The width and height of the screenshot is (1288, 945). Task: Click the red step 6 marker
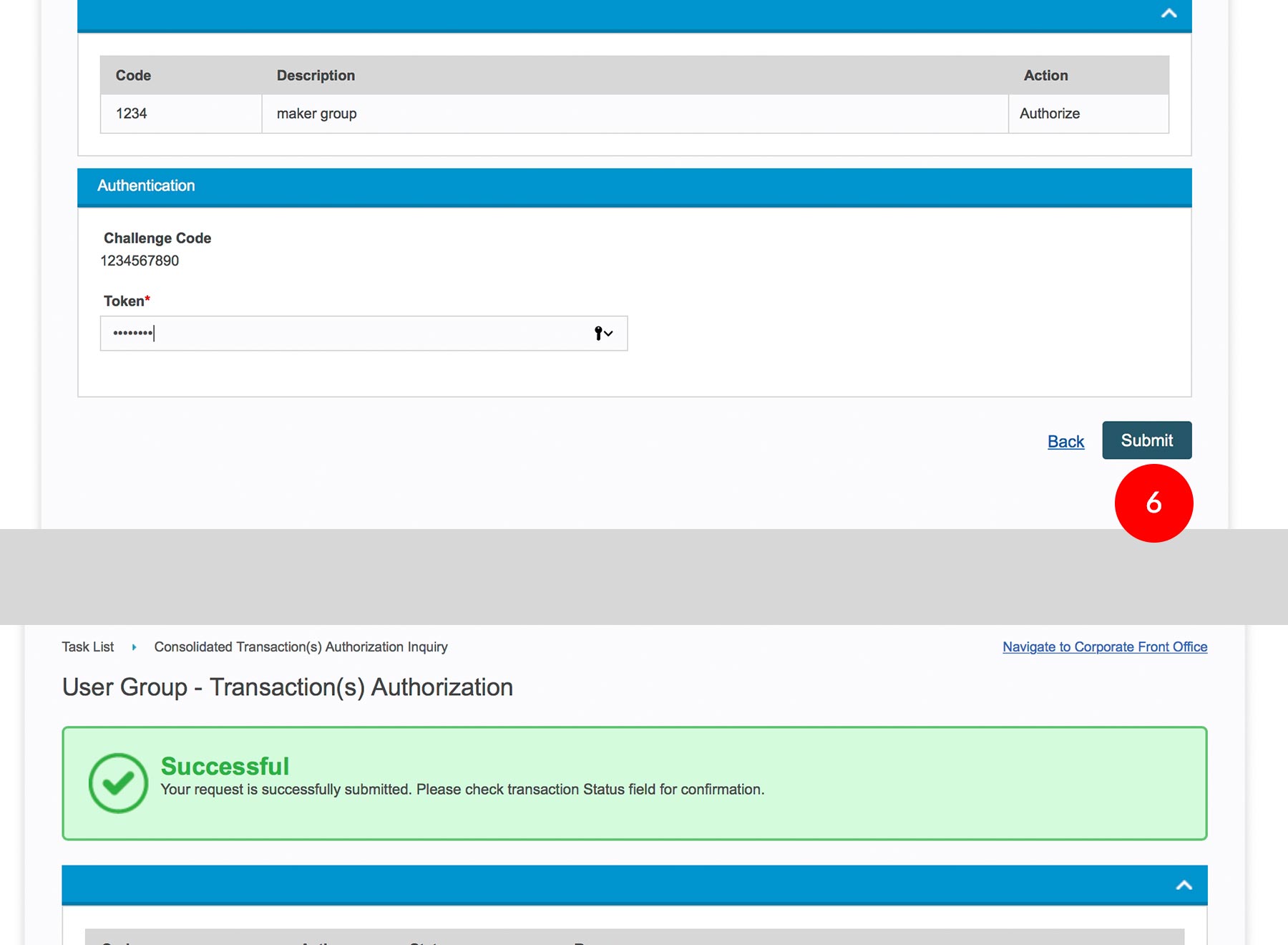1153,503
